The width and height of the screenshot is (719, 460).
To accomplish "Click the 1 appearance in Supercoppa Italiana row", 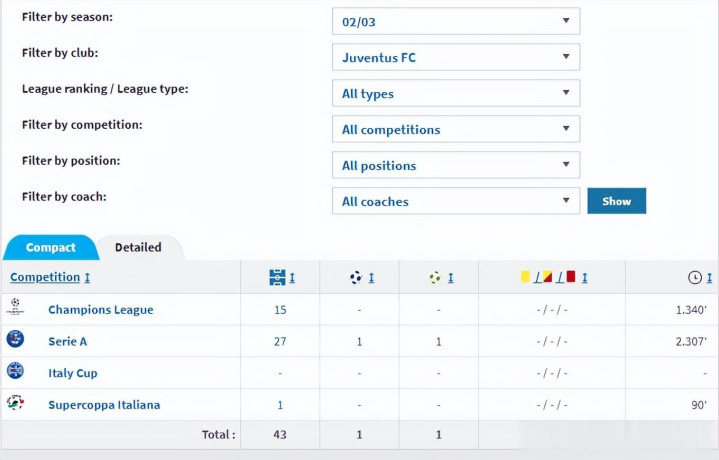I will 280,405.
